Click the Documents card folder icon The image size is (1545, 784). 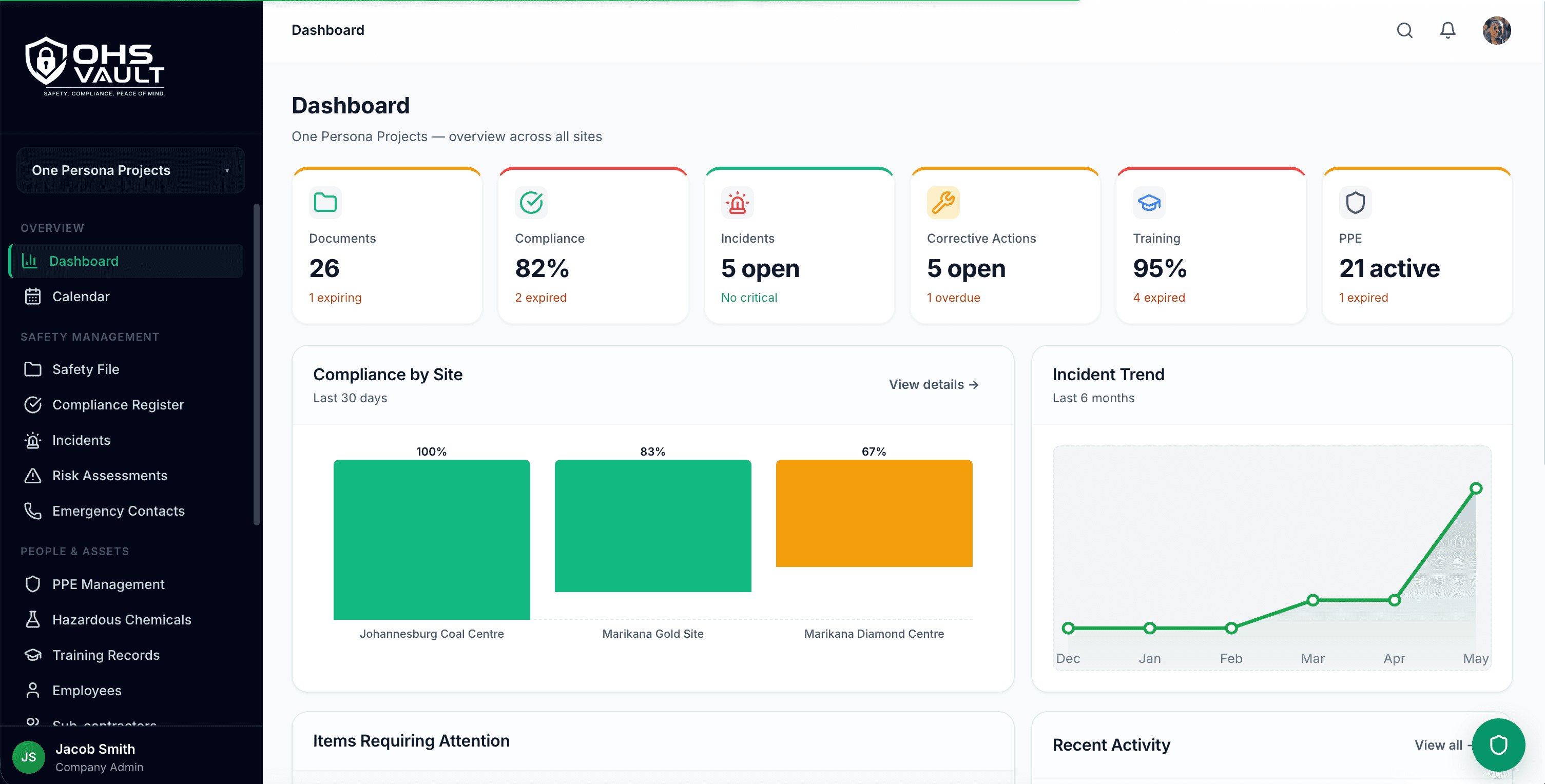pos(325,203)
